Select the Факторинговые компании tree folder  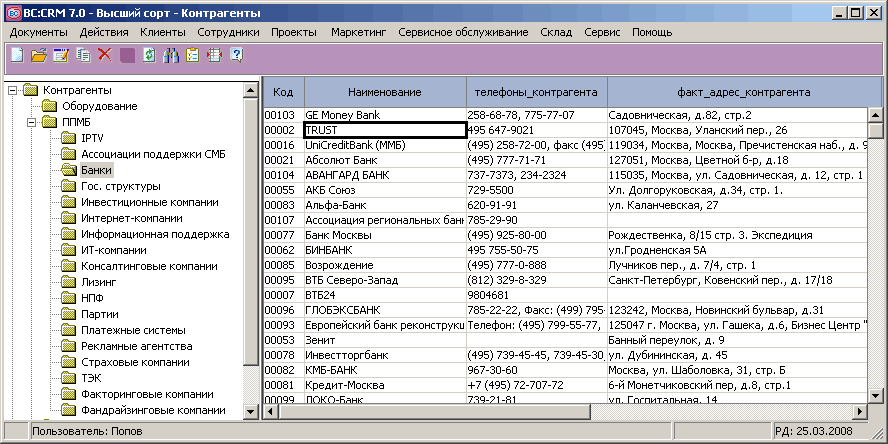tap(147, 394)
